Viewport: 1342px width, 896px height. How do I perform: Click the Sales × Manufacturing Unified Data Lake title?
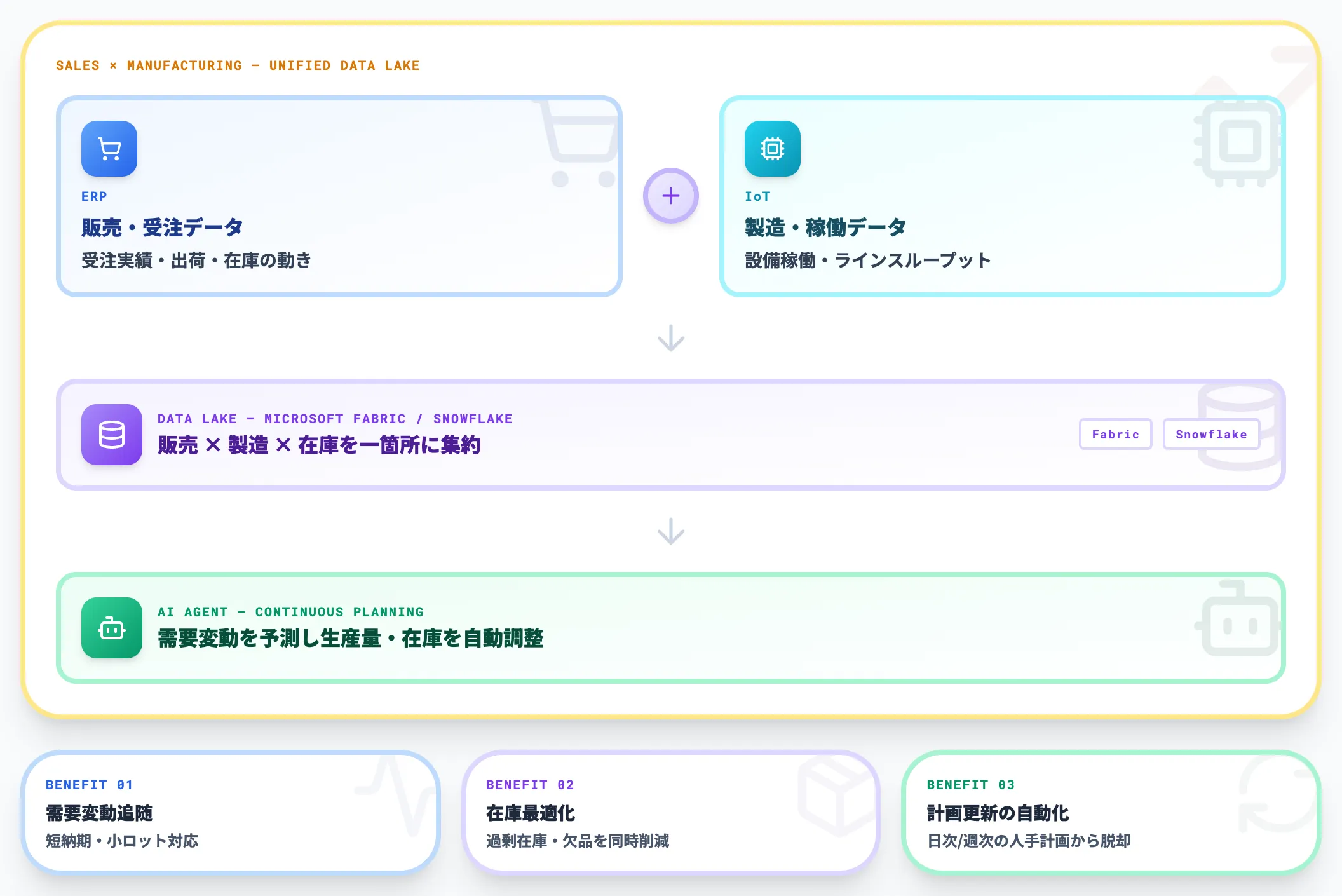tap(238, 65)
